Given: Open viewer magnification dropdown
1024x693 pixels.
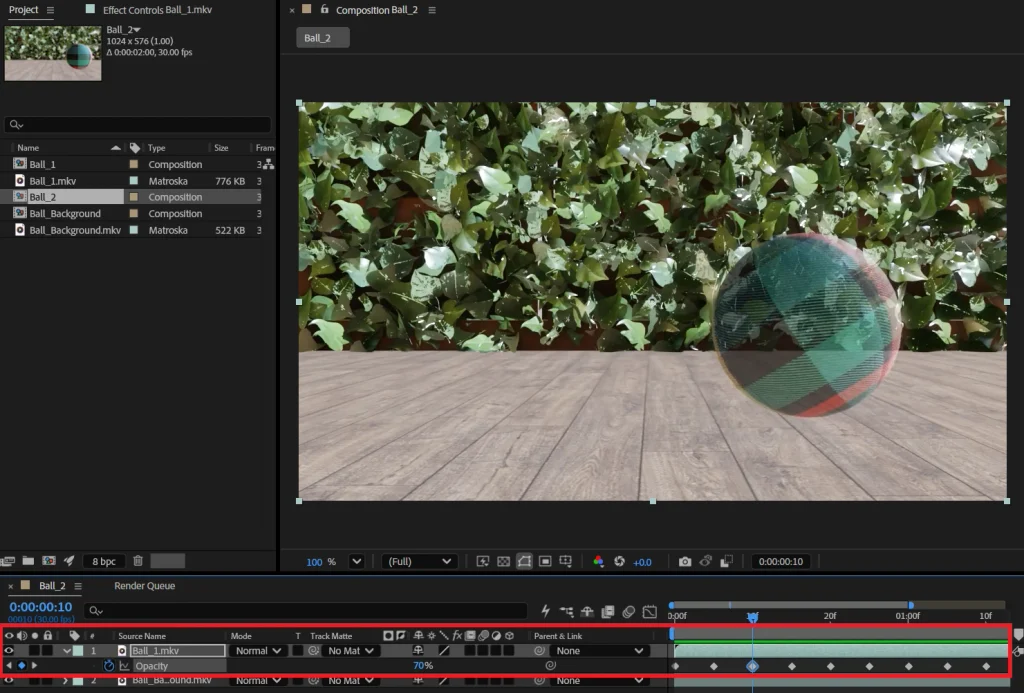Looking at the screenshot, I should point(357,562).
